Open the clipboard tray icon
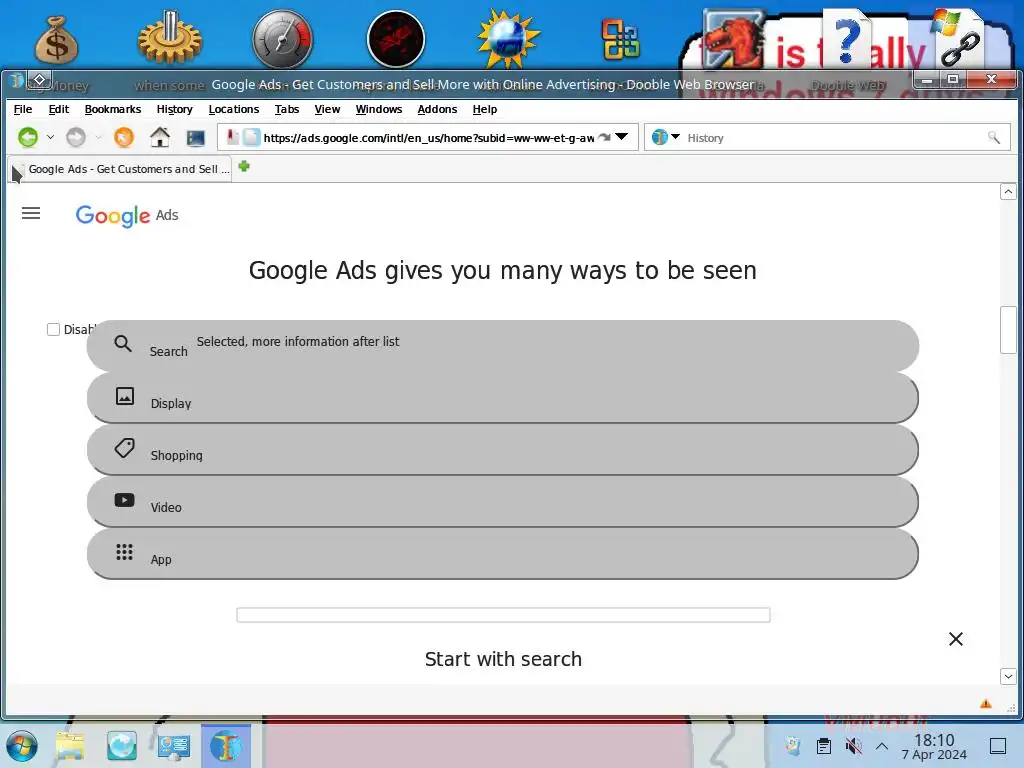 pos(824,746)
